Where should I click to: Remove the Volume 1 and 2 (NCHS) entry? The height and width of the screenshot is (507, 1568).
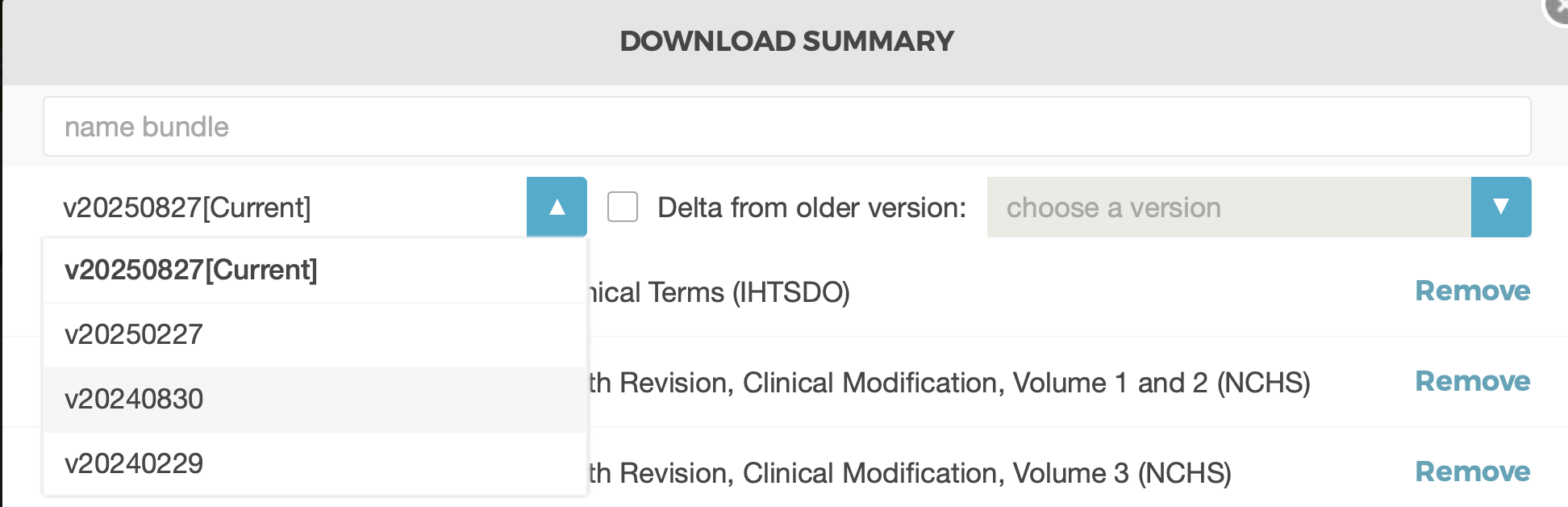(x=1472, y=381)
